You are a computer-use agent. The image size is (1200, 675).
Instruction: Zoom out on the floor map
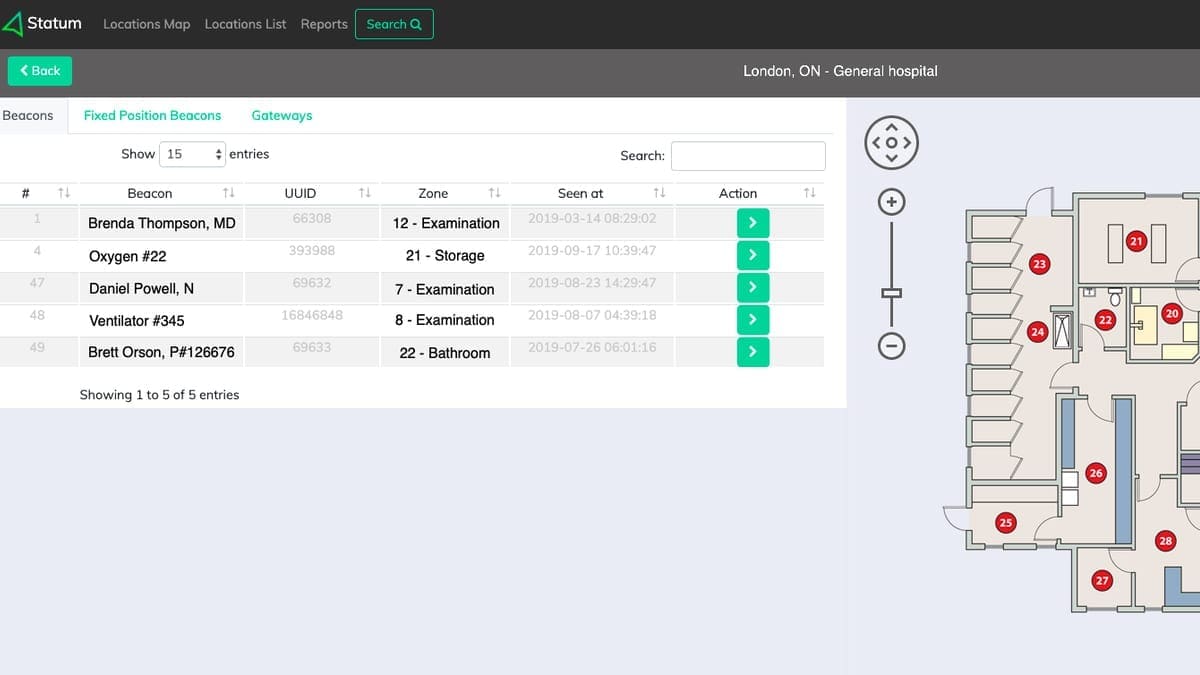pyautogui.click(x=891, y=346)
